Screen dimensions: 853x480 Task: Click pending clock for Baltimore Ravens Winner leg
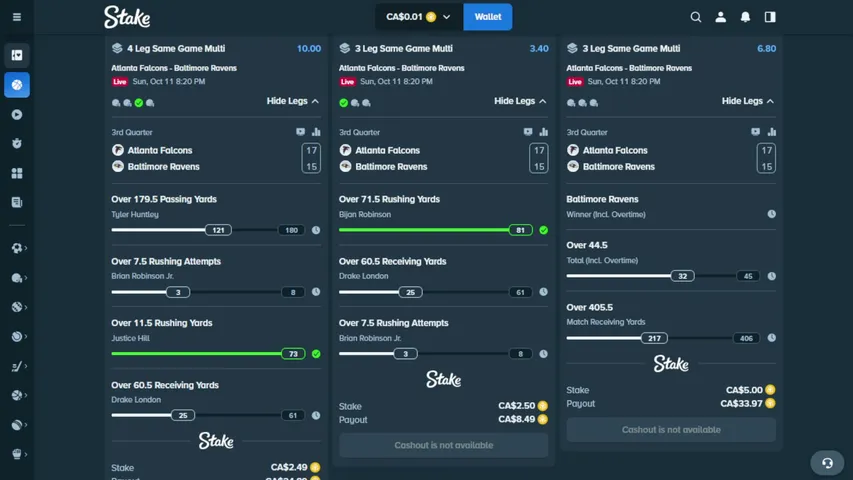click(771, 214)
